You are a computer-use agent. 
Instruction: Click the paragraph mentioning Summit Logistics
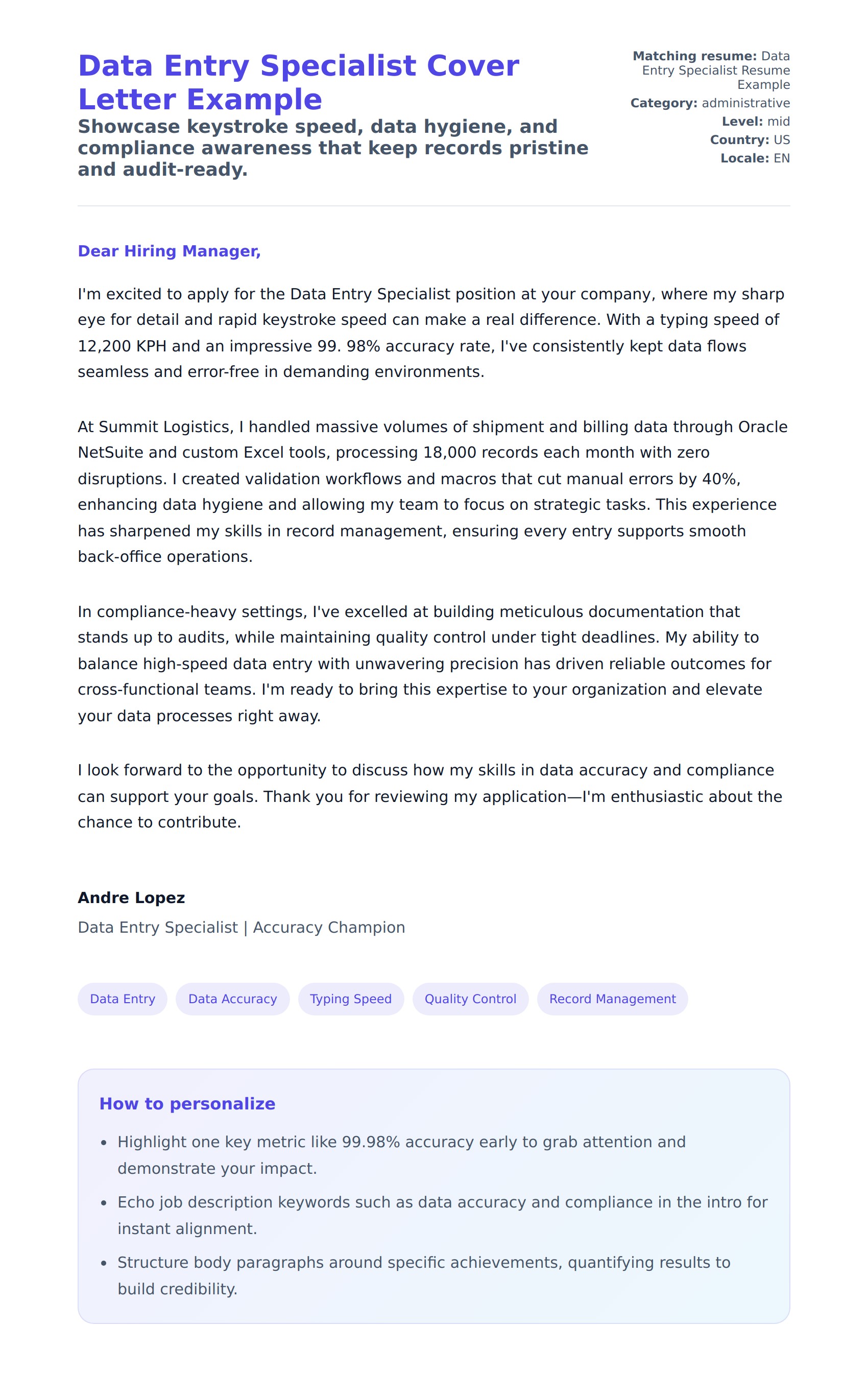pos(433,491)
